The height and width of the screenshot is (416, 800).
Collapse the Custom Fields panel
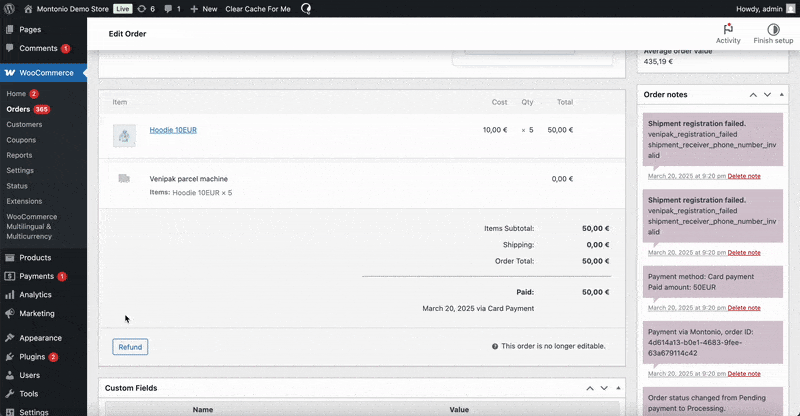tap(618, 388)
